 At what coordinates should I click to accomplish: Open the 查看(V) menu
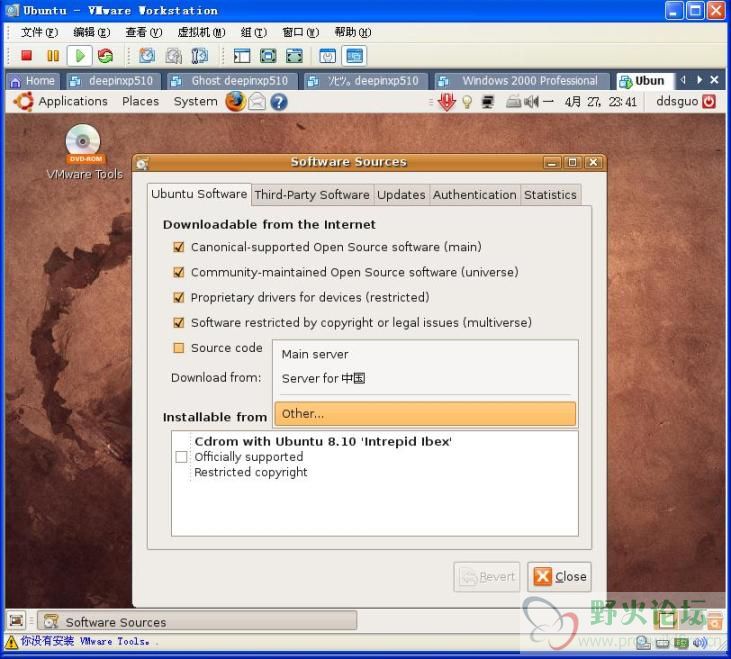[x=144, y=32]
